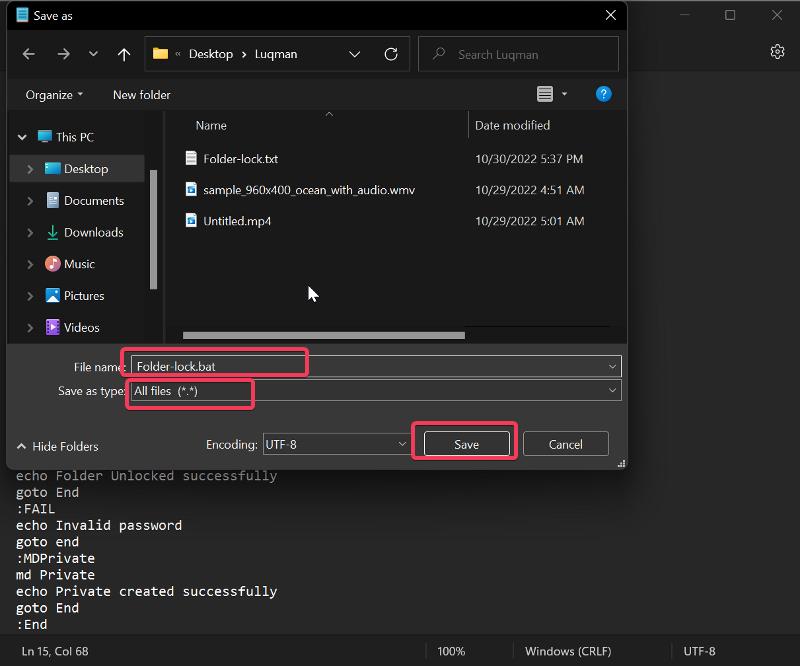
Task: Click the Videos icon in the sidebar
Action: click(x=54, y=327)
